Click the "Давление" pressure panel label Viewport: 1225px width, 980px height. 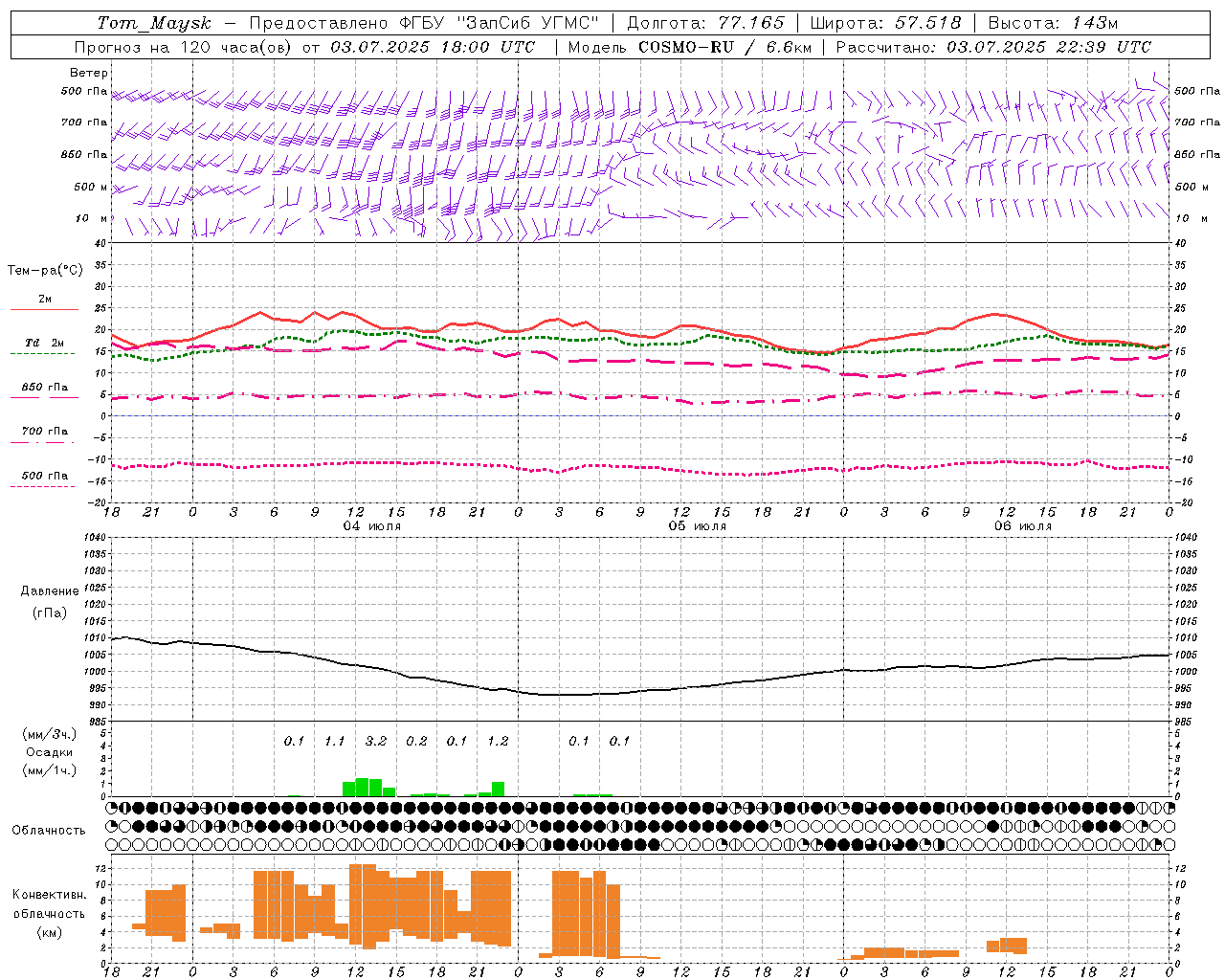(x=50, y=591)
